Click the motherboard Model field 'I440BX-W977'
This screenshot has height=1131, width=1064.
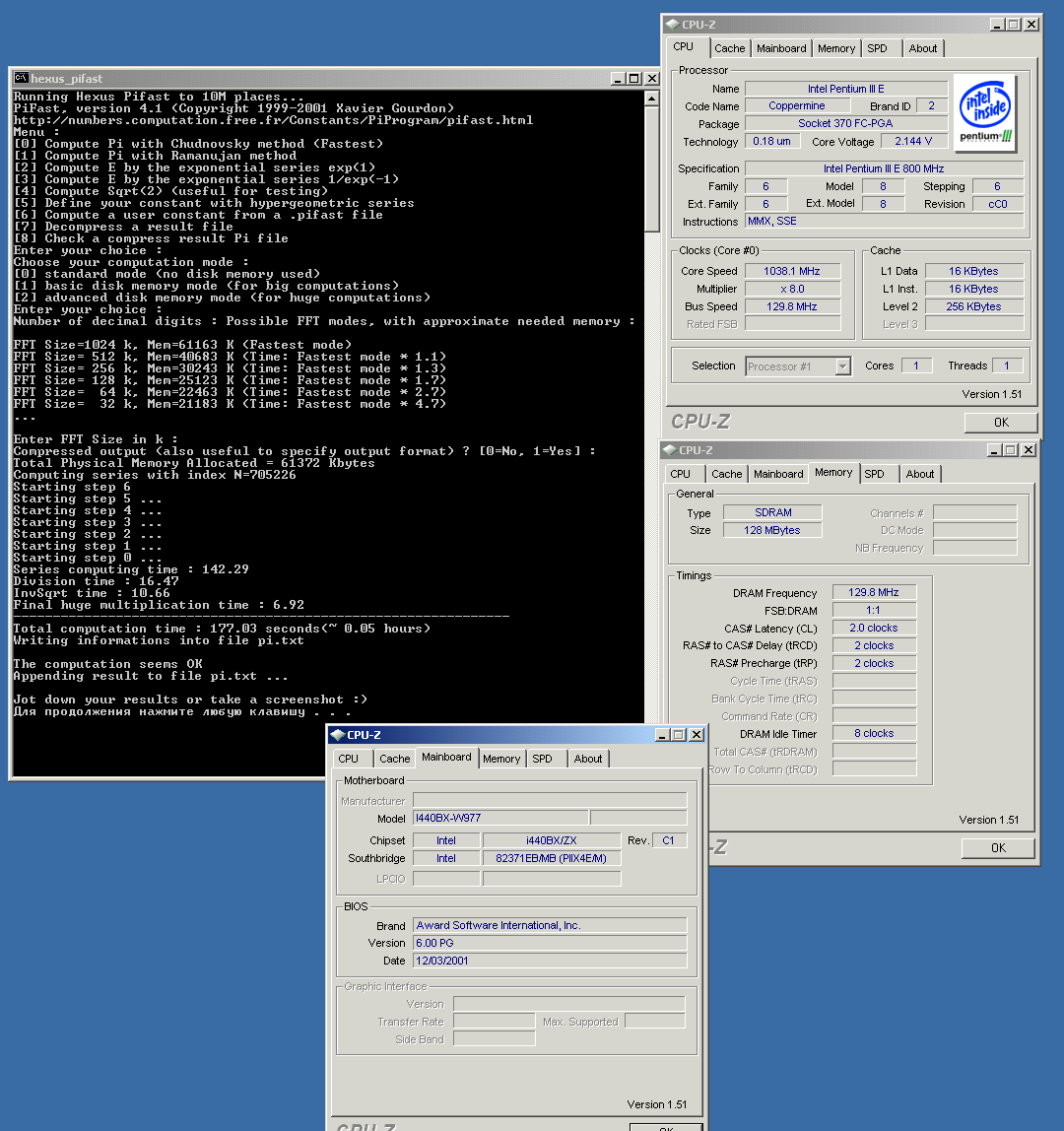[x=500, y=818]
